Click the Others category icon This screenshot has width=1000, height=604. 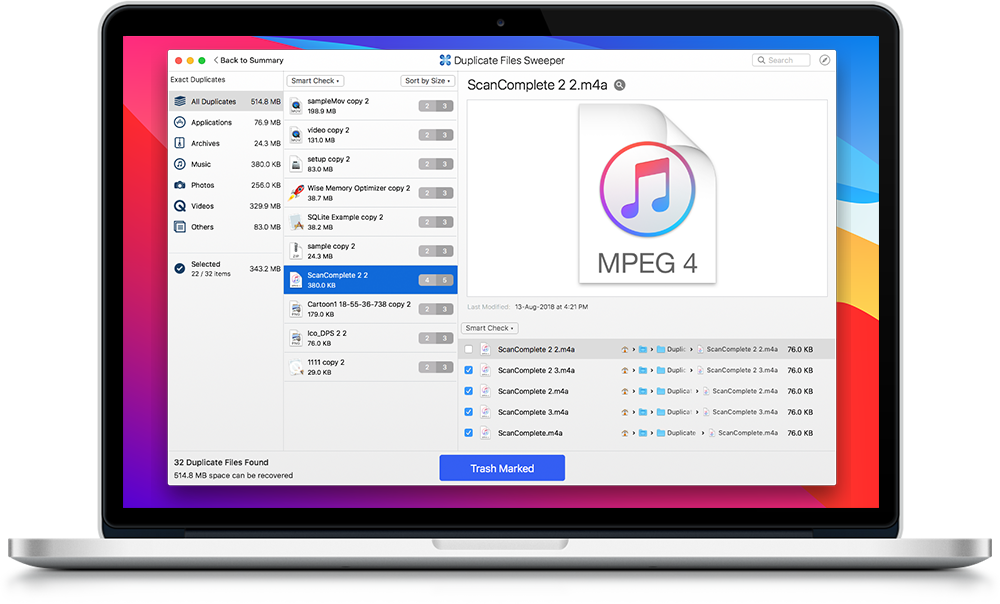click(x=180, y=226)
